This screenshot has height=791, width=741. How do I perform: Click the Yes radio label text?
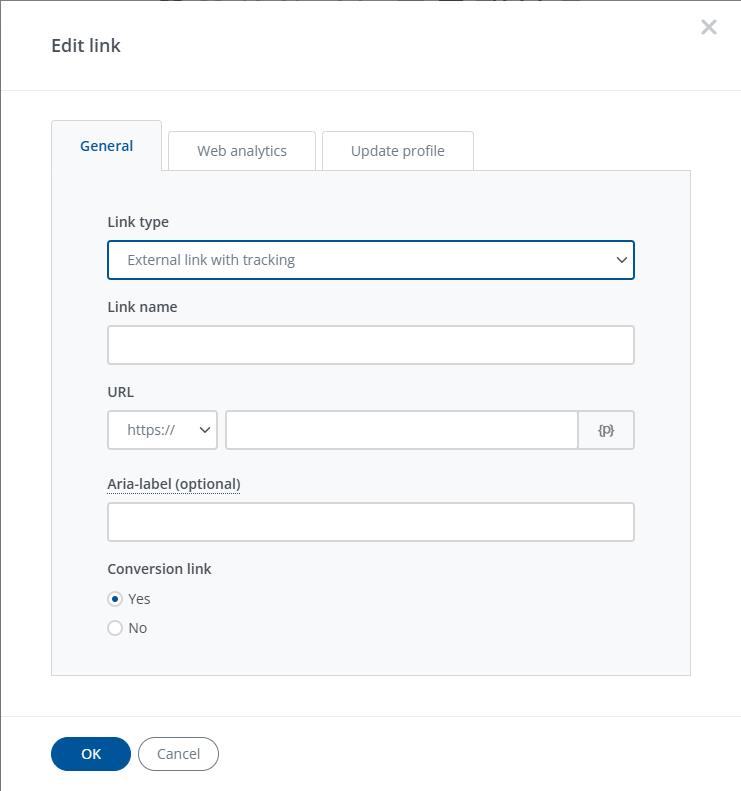click(140, 599)
